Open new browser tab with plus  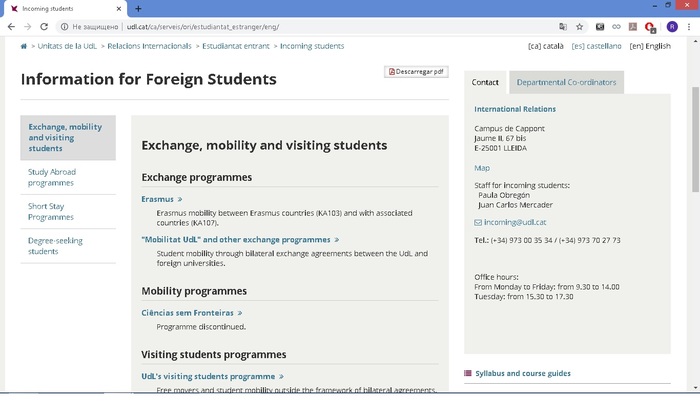point(138,8)
